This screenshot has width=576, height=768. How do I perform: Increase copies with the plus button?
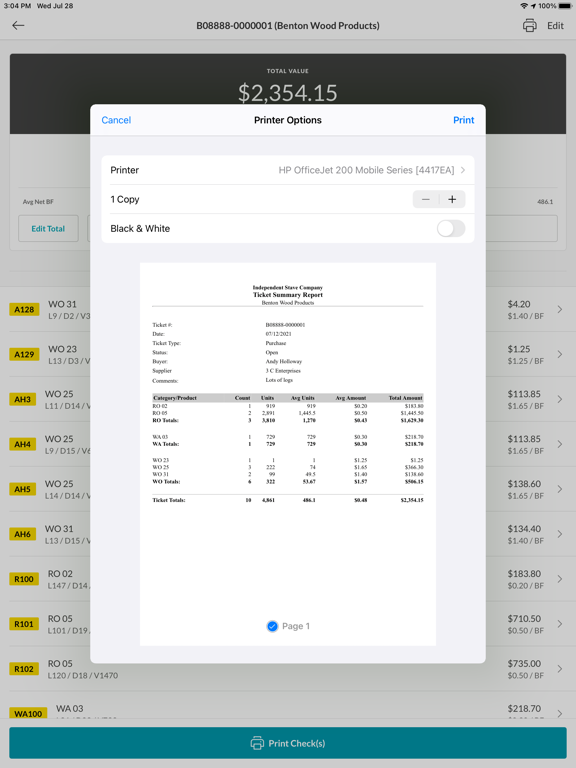(452, 199)
